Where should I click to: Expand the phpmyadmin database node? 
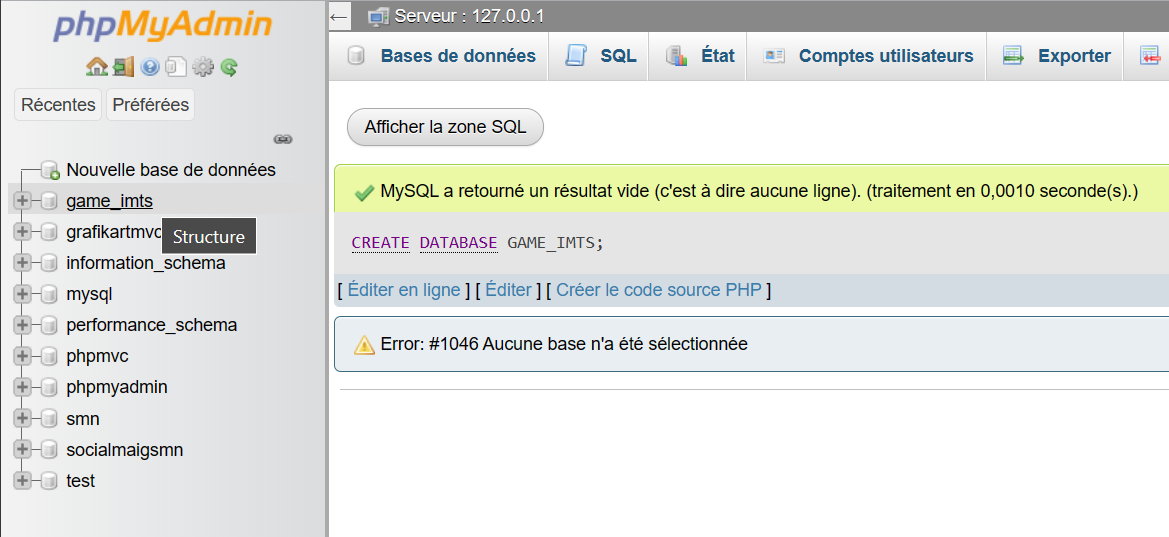(x=23, y=387)
